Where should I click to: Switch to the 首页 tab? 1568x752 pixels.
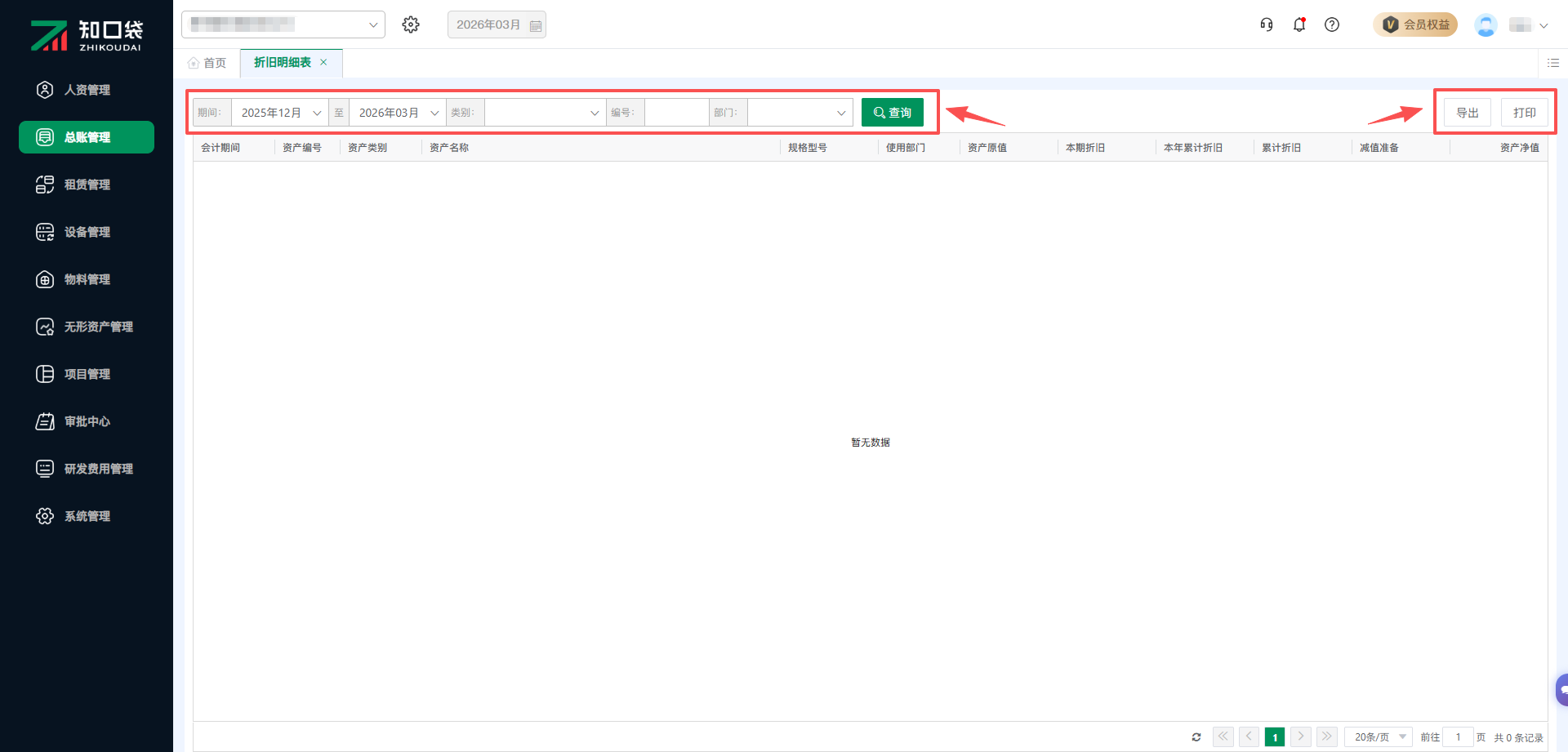pyautogui.click(x=207, y=63)
